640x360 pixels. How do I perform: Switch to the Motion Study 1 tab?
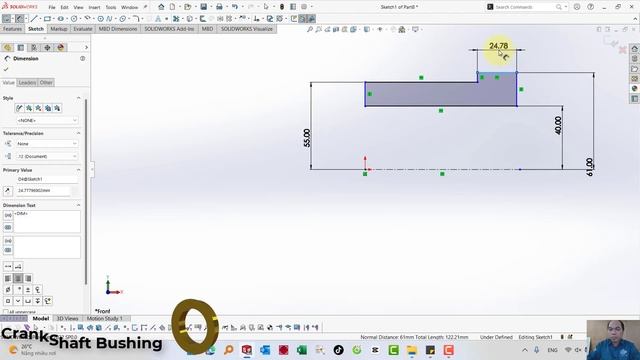104,318
